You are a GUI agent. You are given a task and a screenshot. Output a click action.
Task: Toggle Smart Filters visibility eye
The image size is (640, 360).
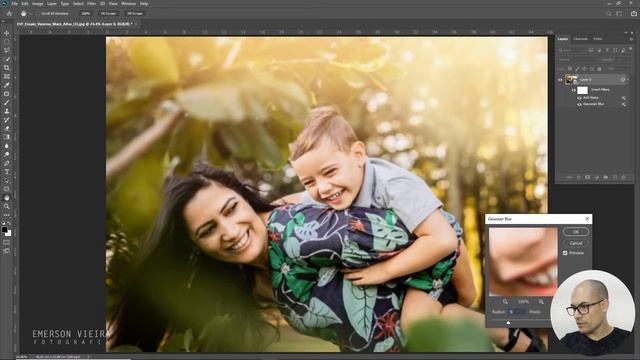(x=573, y=90)
